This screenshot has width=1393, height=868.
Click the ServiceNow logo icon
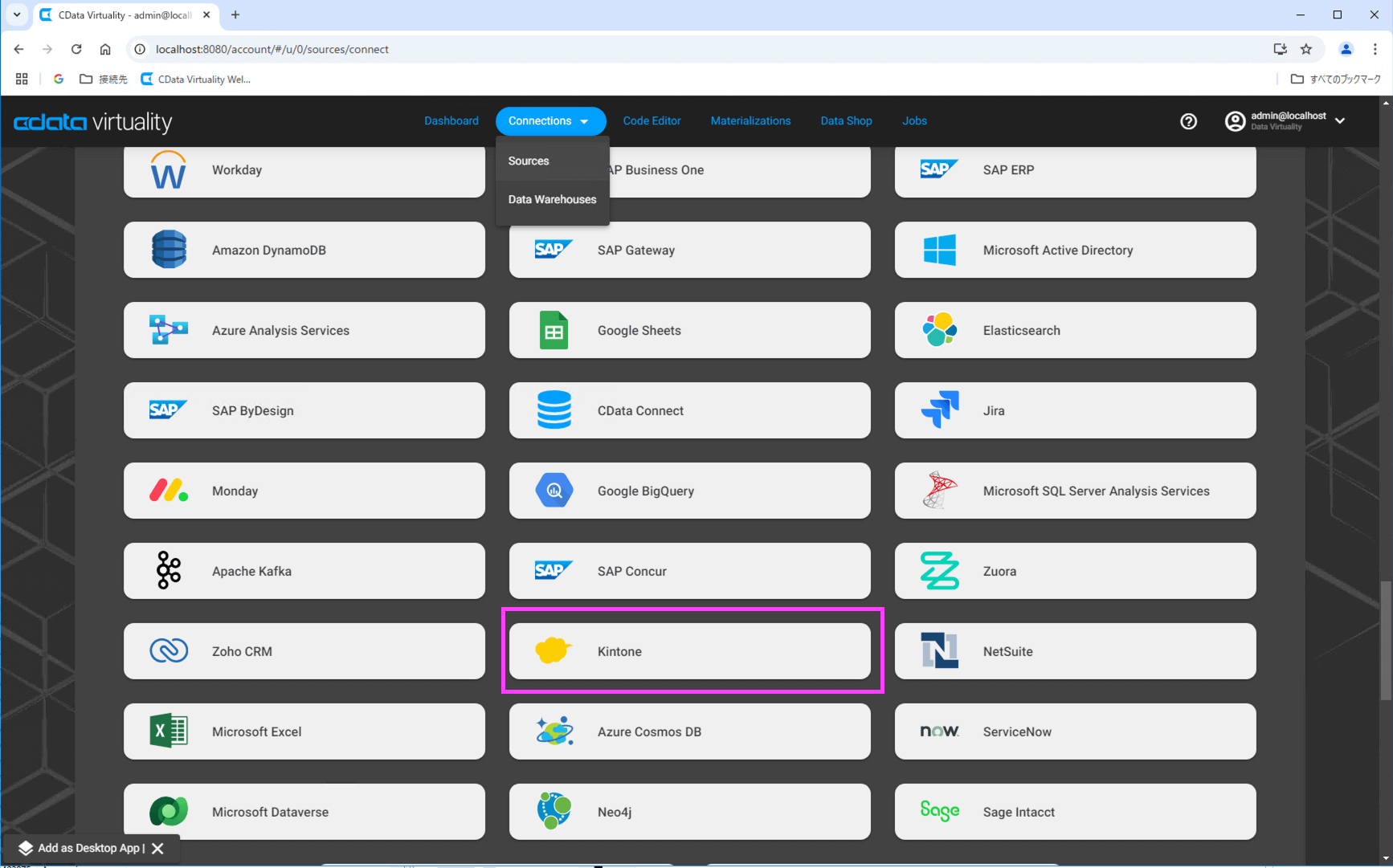tap(940, 731)
